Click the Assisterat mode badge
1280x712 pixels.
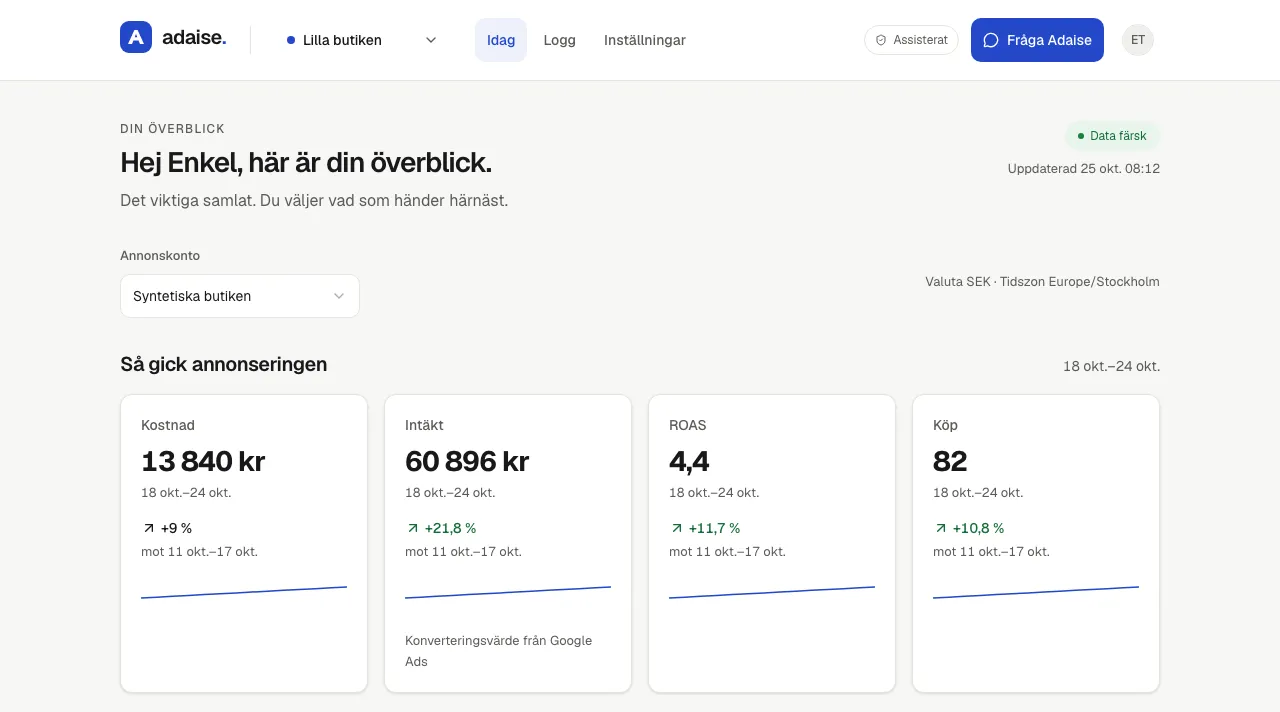pyautogui.click(x=911, y=40)
